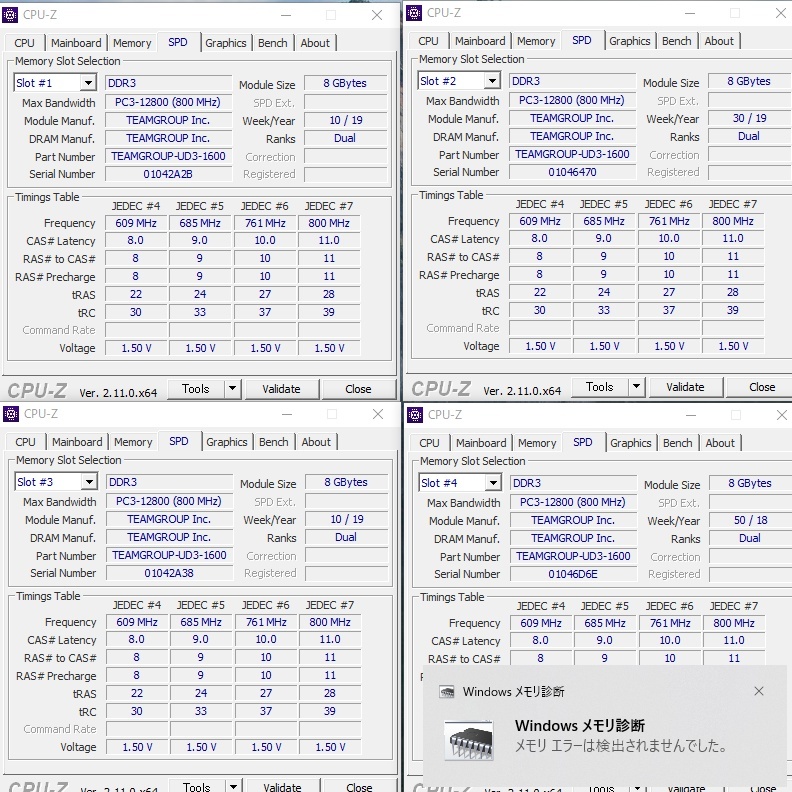Open the Bench tab in the Slot #4 window
The width and height of the screenshot is (792, 792).
tap(678, 443)
